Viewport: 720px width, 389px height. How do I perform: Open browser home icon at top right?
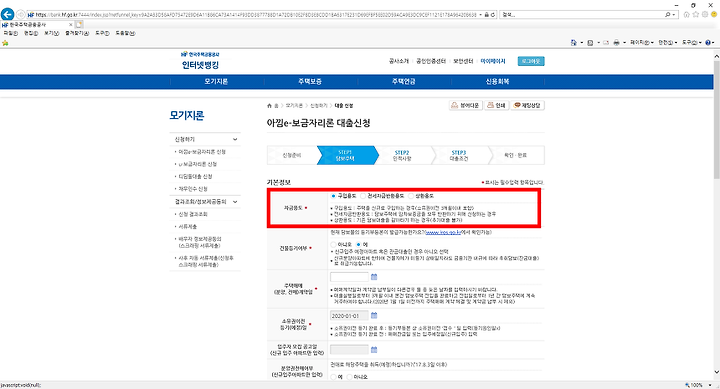click(686, 15)
